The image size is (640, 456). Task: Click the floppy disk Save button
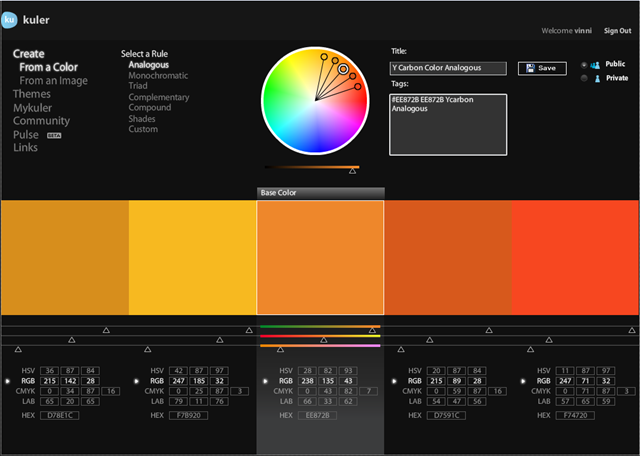click(542, 68)
